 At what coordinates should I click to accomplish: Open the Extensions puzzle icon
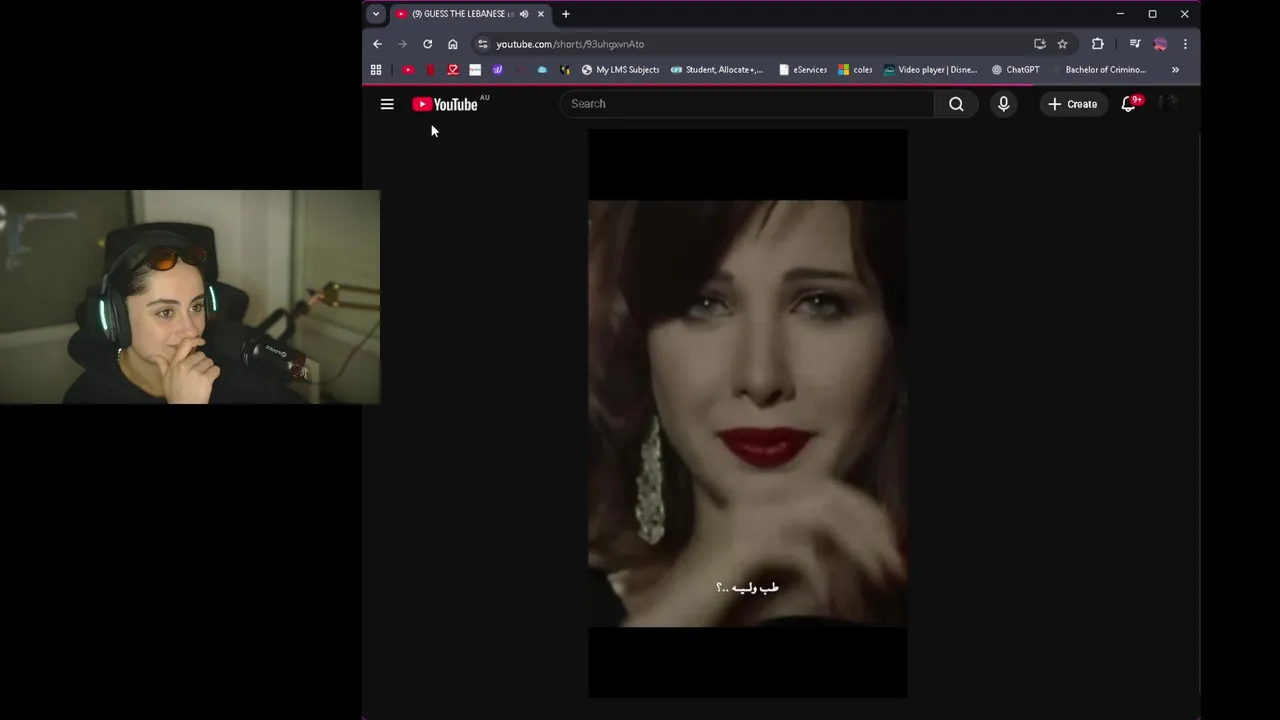1097,44
